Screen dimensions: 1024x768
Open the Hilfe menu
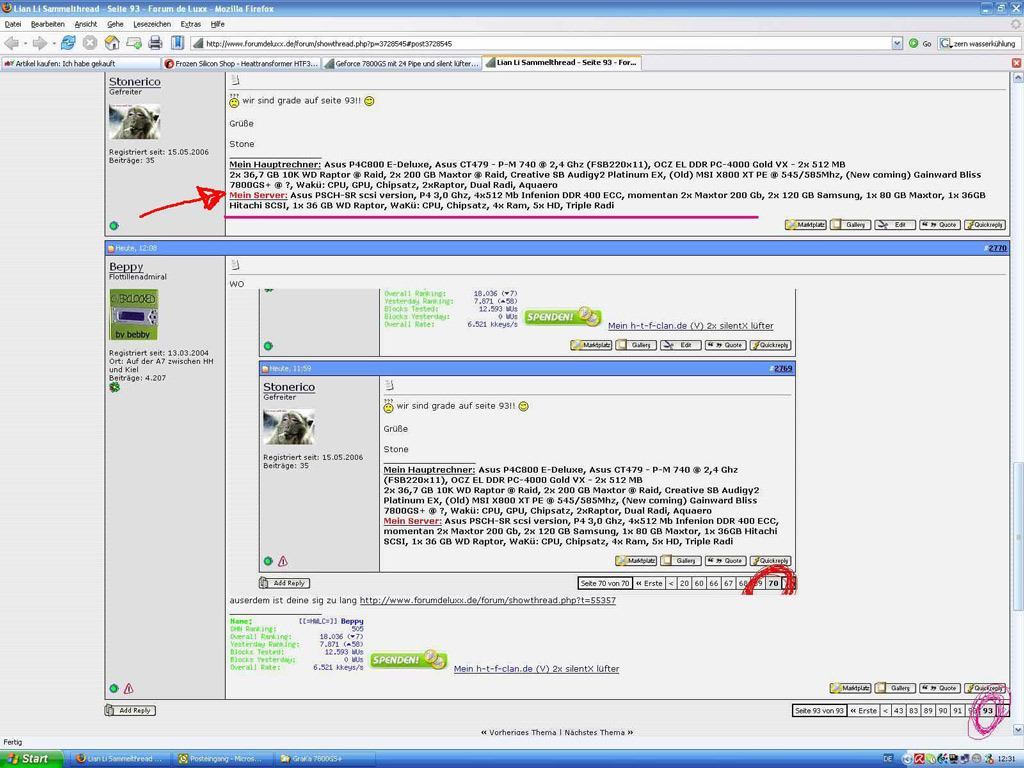coord(217,24)
